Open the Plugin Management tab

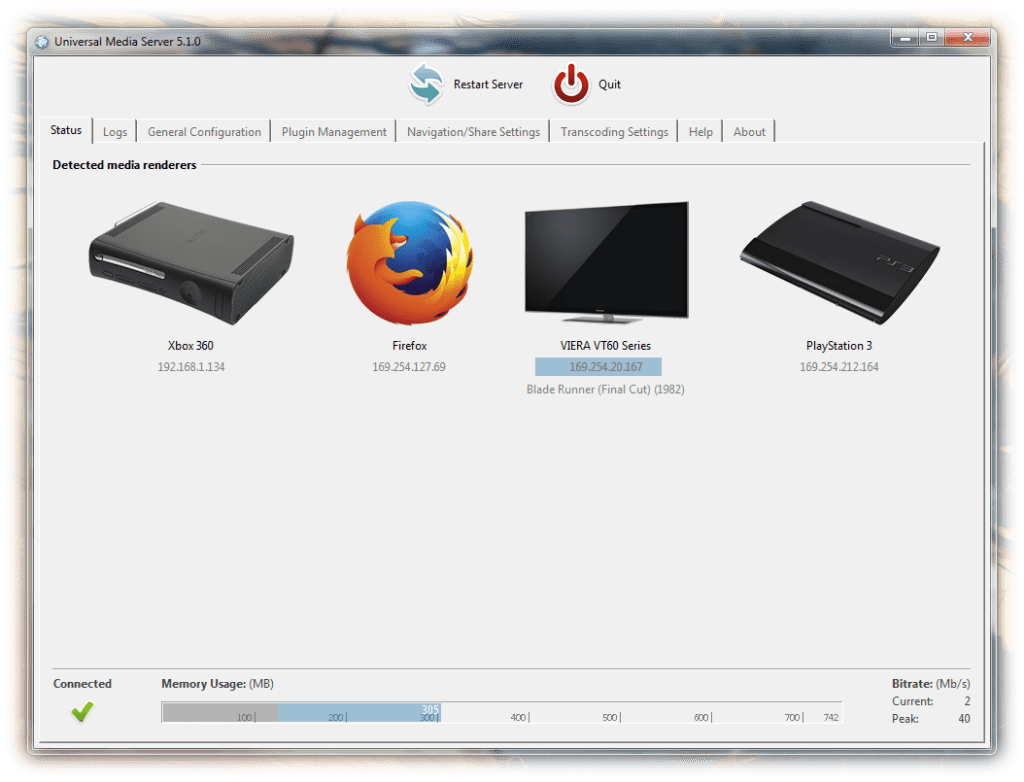pyautogui.click(x=333, y=131)
